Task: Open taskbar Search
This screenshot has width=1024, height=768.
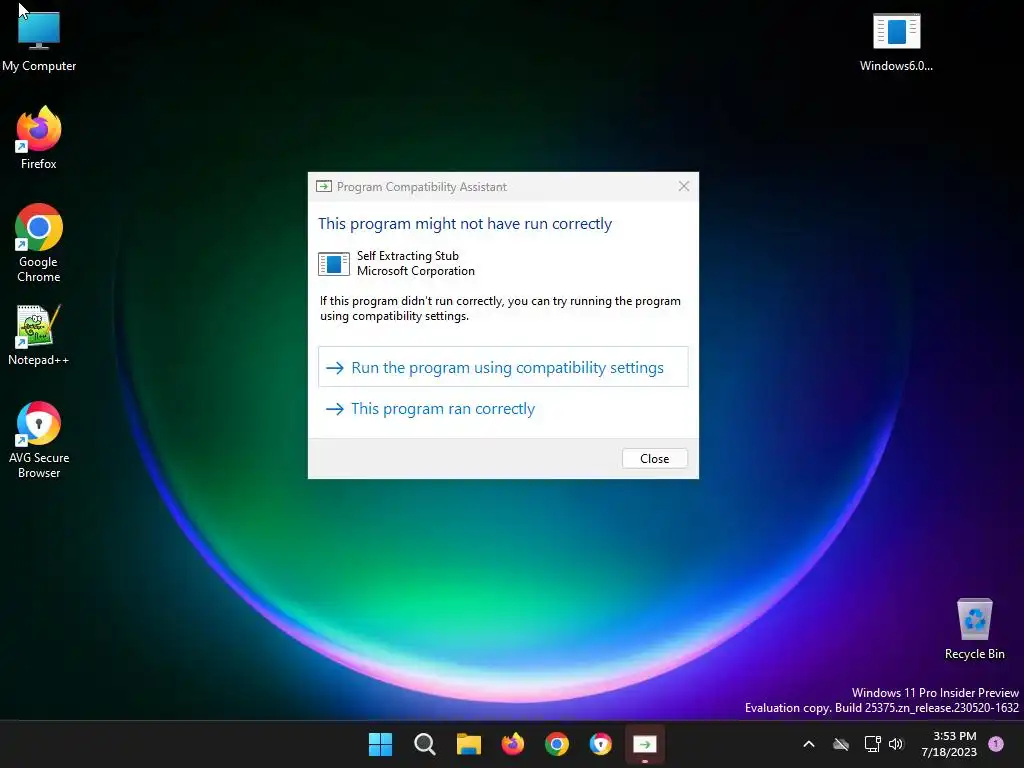Action: (424, 744)
